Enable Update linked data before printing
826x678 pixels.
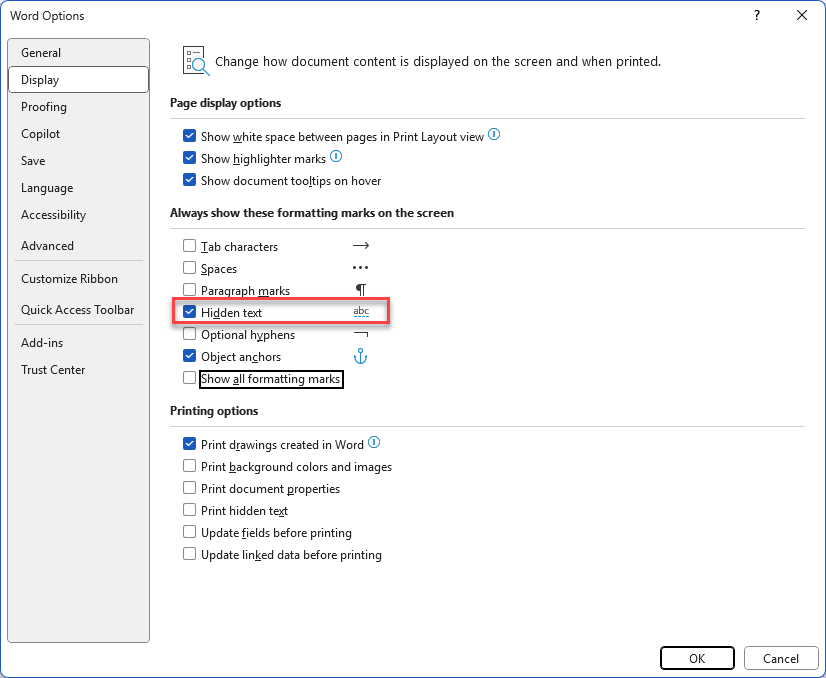[x=190, y=554]
